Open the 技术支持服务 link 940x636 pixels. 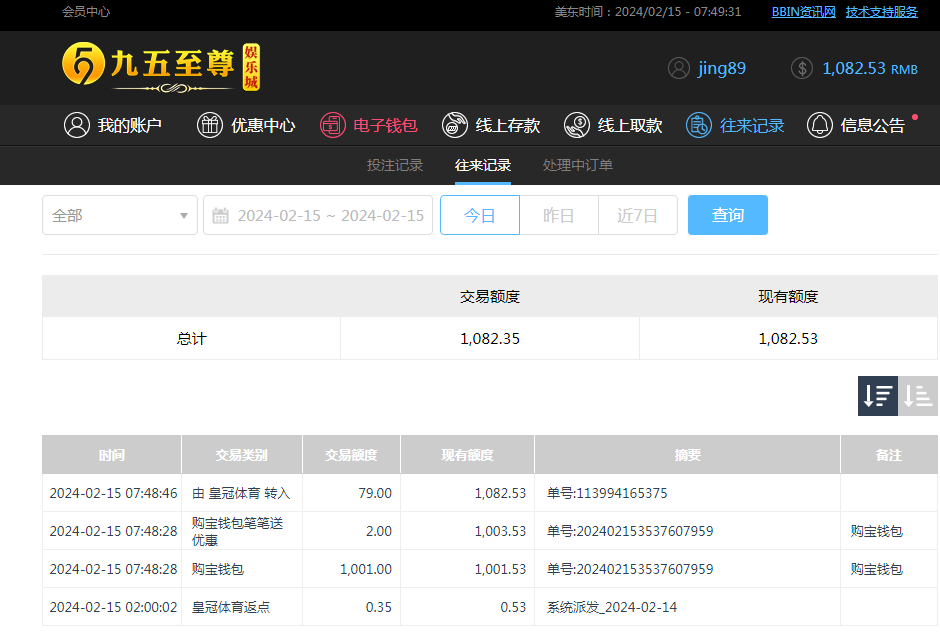click(882, 12)
